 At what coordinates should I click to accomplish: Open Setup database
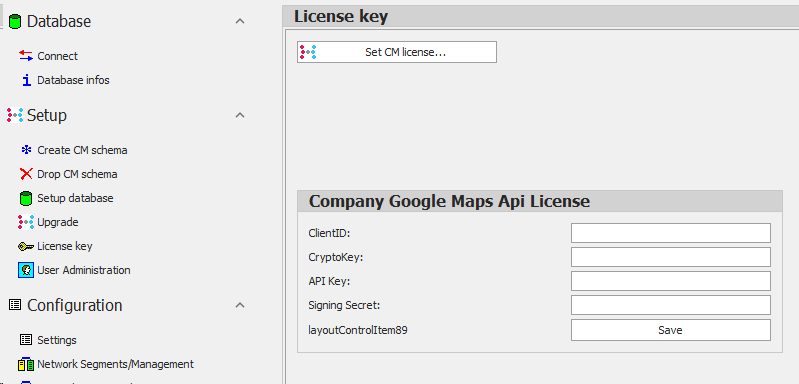pyautogui.click(x=75, y=198)
